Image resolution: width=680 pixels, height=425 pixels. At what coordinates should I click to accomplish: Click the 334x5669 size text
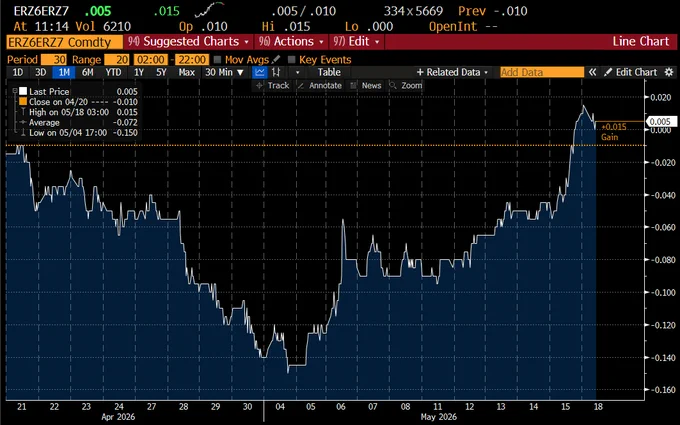point(413,11)
